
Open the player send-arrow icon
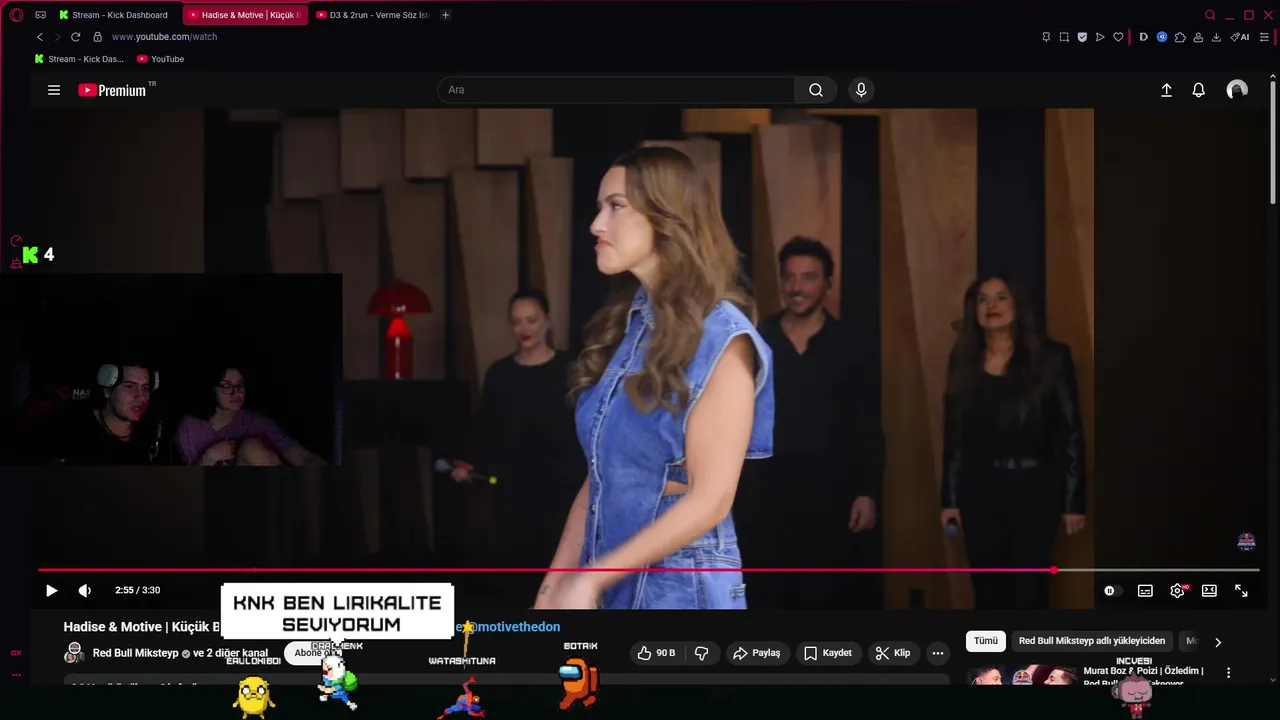(1100, 37)
